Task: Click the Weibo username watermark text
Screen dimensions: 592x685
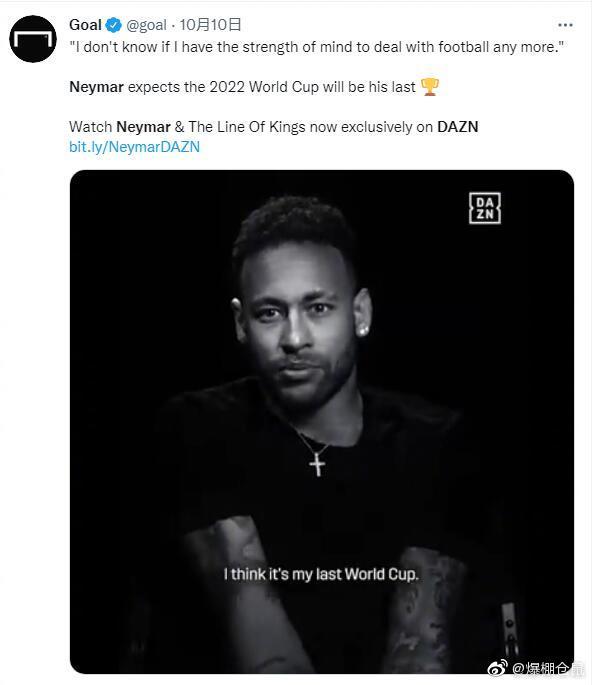Action: point(548,668)
